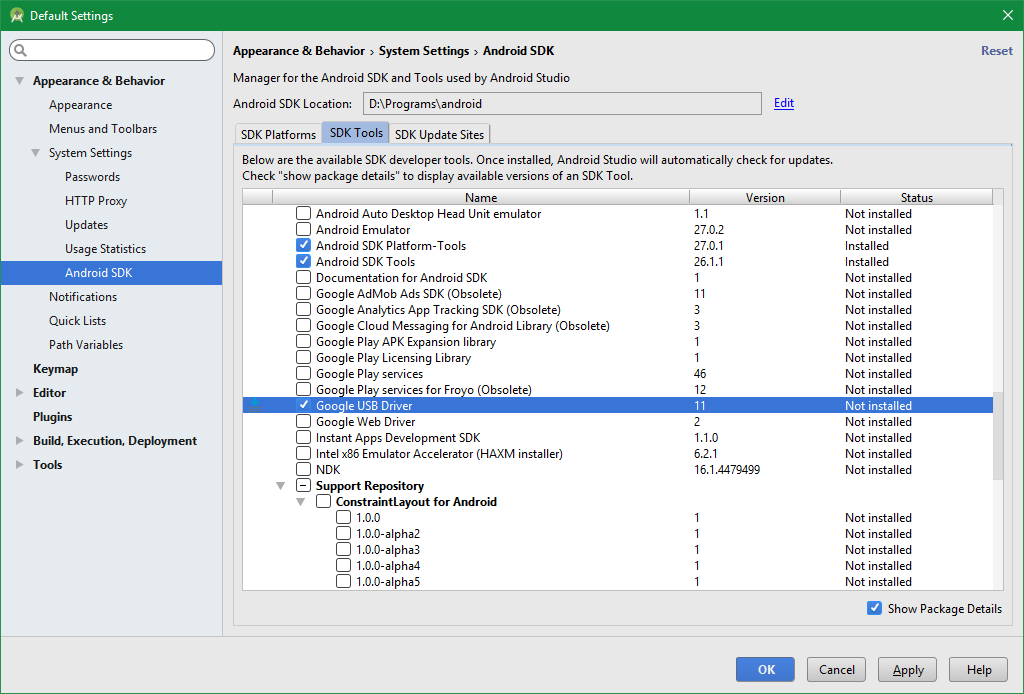Open Quick Lists settings
Viewport: 1024px width, 694px height.
[x=77, y=321]
